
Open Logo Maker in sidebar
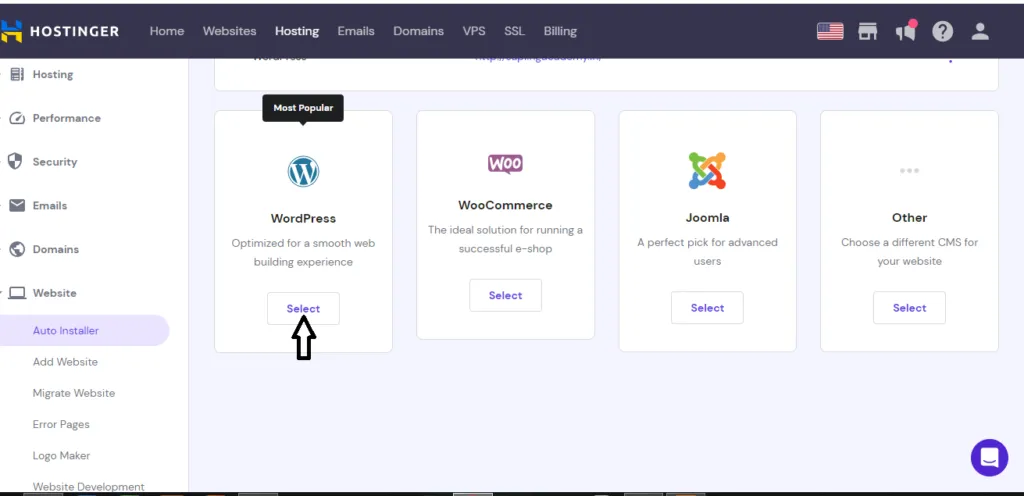pyautogui.click(x=61, y=456)
